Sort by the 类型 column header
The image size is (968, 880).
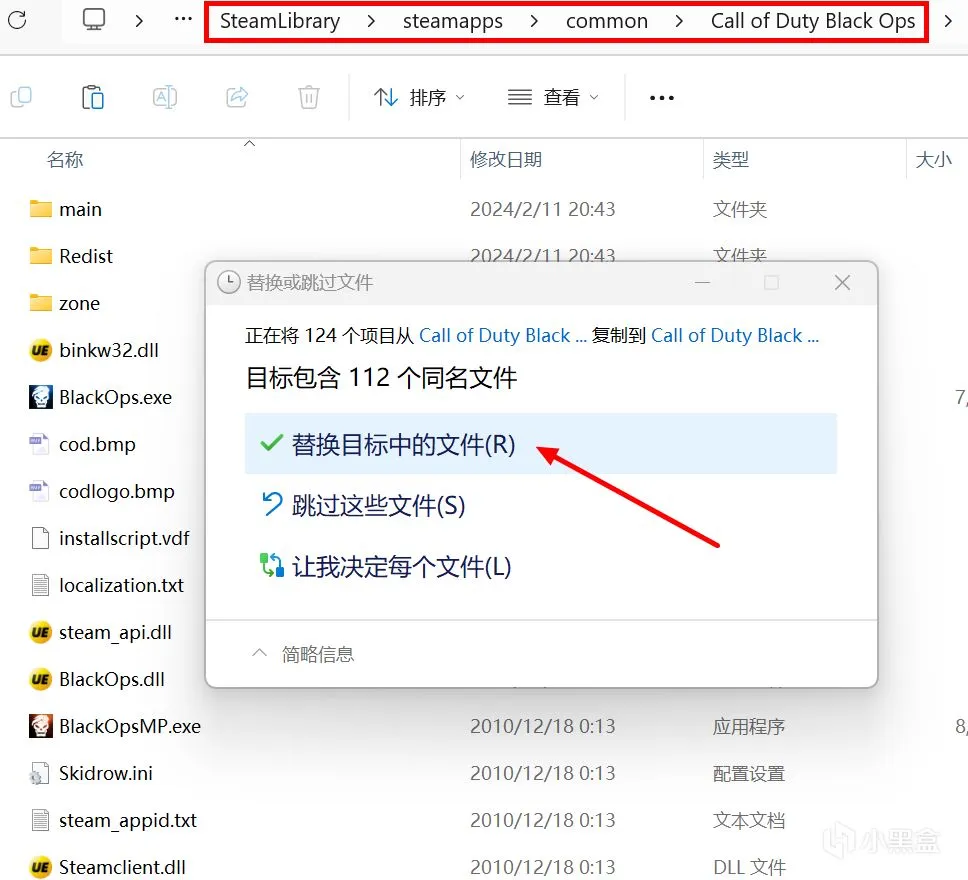pos(730,159)
